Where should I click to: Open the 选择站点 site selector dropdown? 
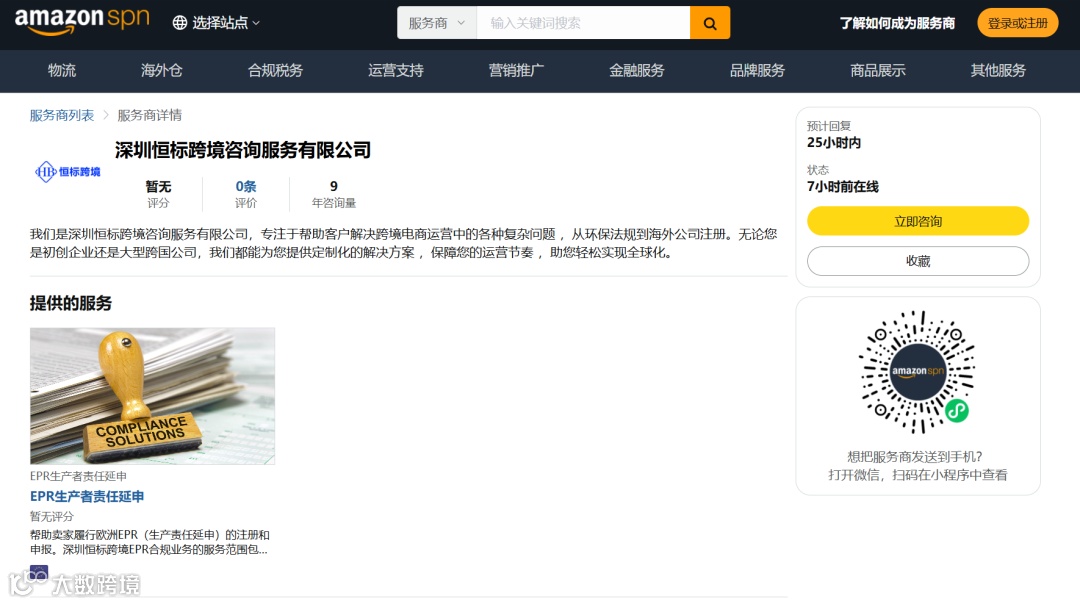tap(216, 23)
